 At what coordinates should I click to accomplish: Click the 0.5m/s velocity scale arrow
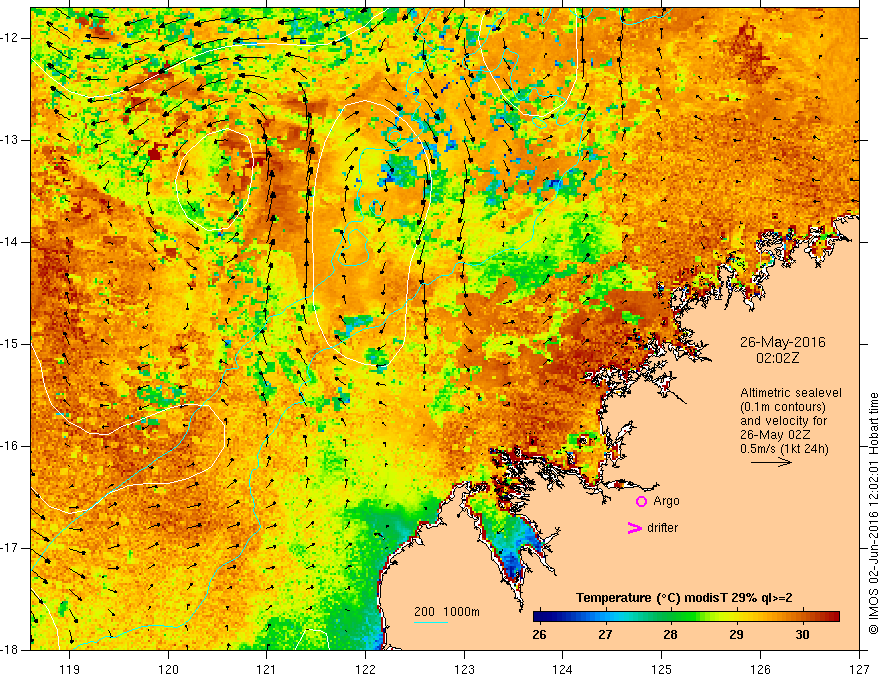tap(771, 462)
